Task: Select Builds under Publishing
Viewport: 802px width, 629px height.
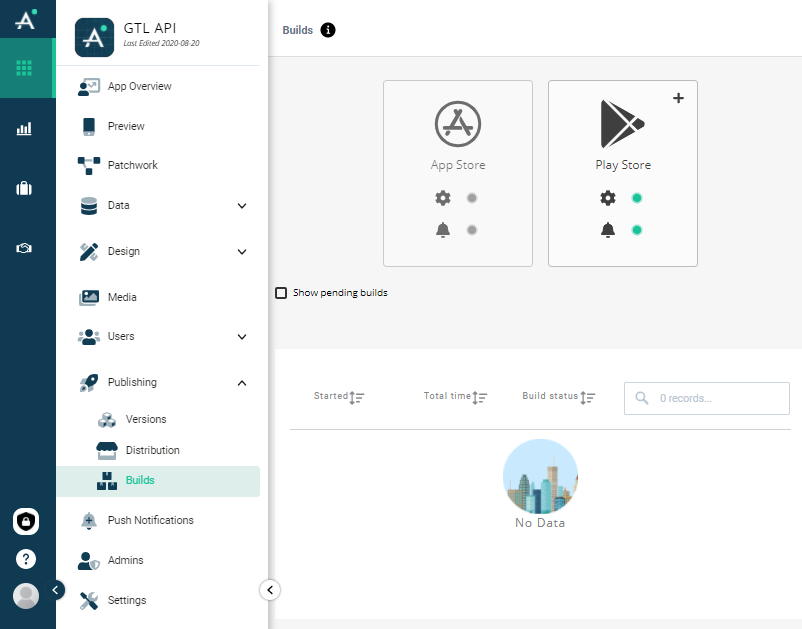Action: [158, 481]
